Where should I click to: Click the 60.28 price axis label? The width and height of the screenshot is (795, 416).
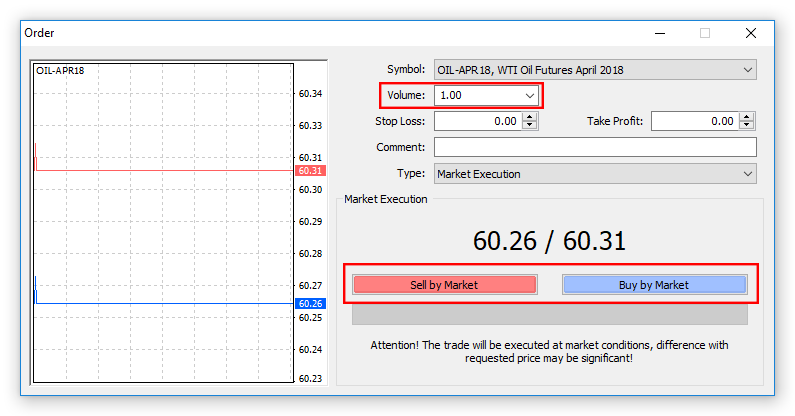[310, 254]
